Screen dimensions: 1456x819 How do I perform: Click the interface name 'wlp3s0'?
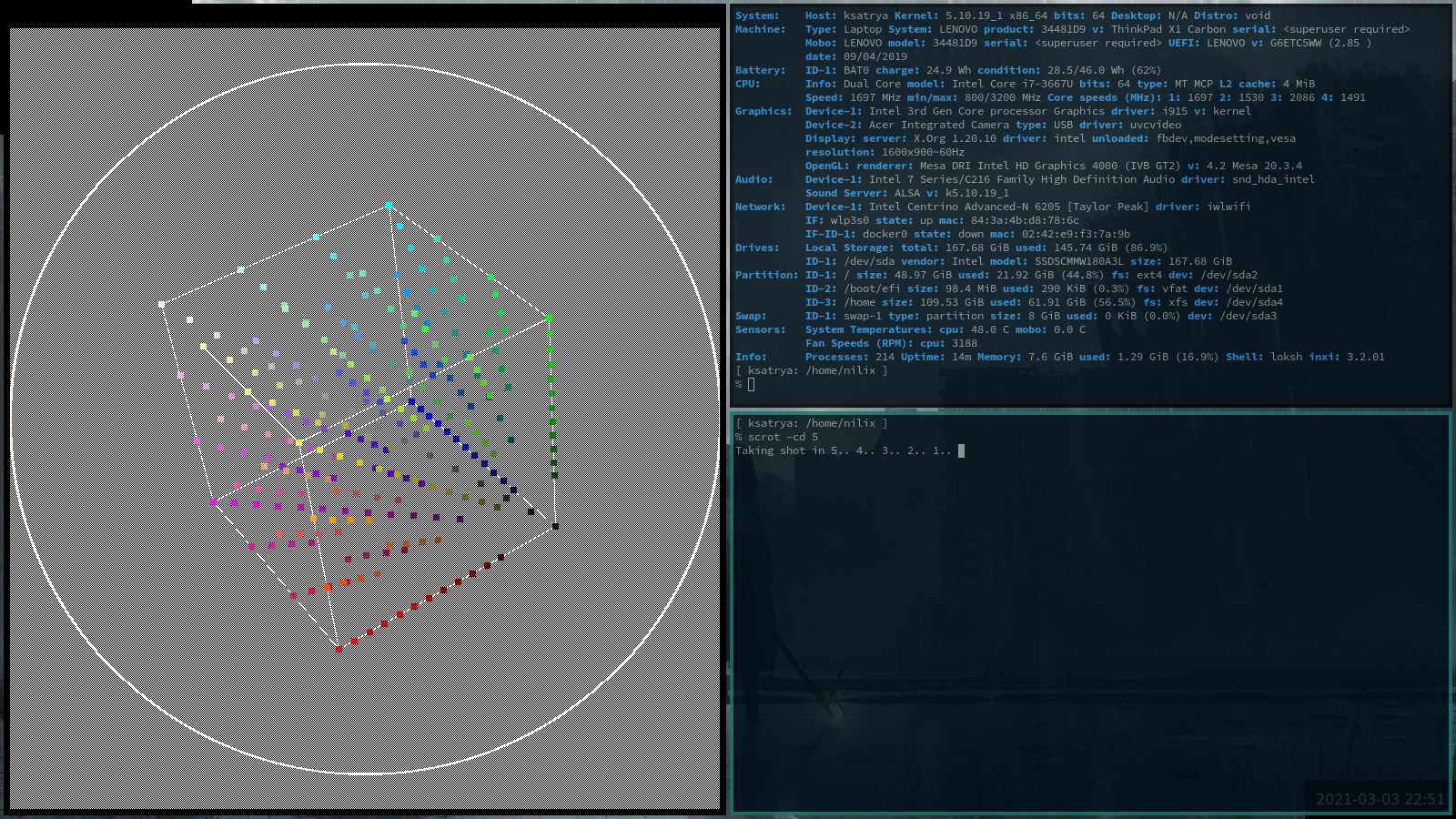(x=849, y=220)
